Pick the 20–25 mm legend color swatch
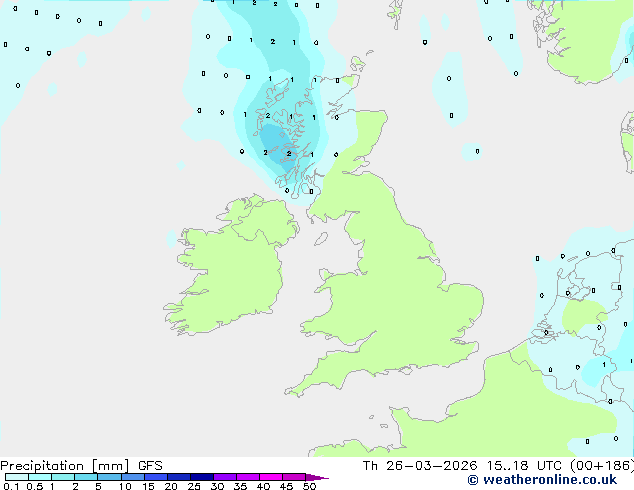The image size is (634, 490). click(179, 477)
